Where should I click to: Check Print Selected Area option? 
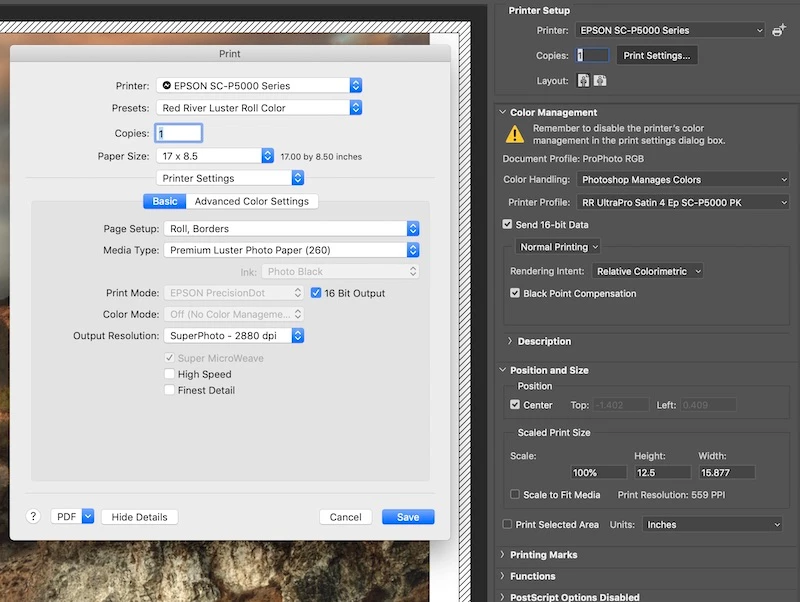click(x=507, y=524)
